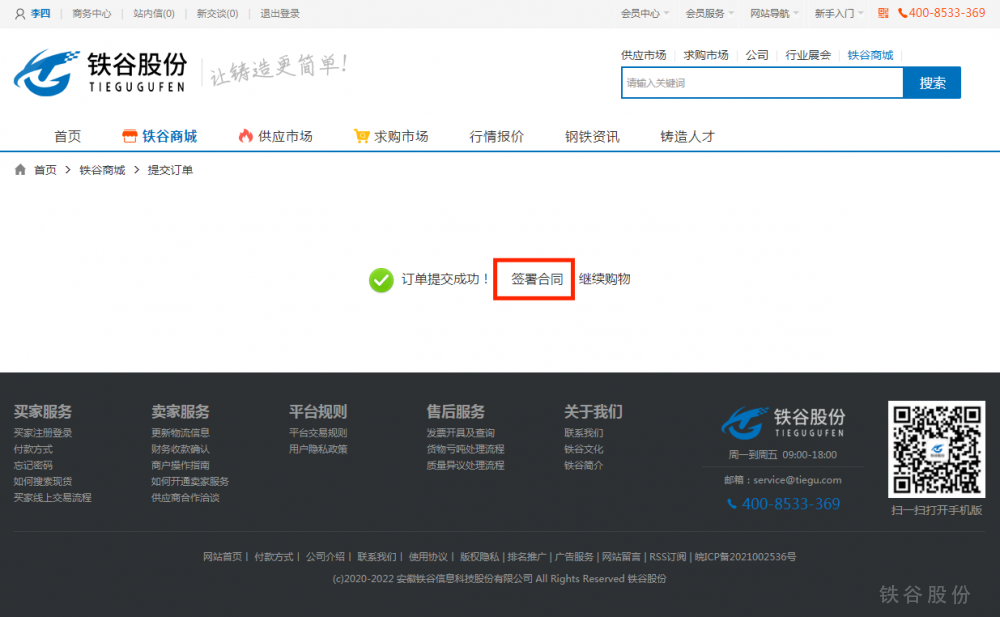
Task: Open the 行情报价 navigation tab
Action: (496, 136)
